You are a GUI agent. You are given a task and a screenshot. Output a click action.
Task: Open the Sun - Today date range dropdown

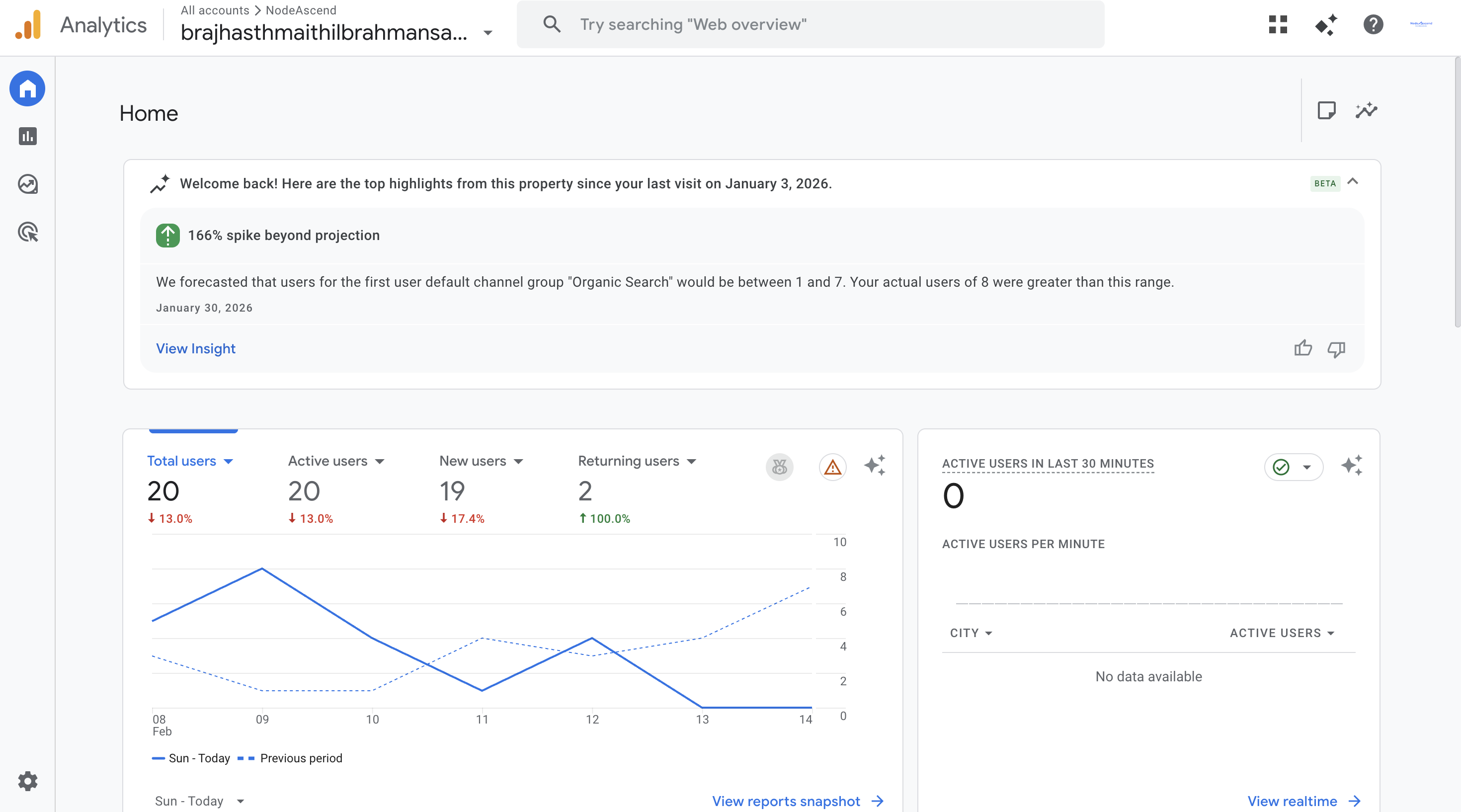(x=199, y=801)
